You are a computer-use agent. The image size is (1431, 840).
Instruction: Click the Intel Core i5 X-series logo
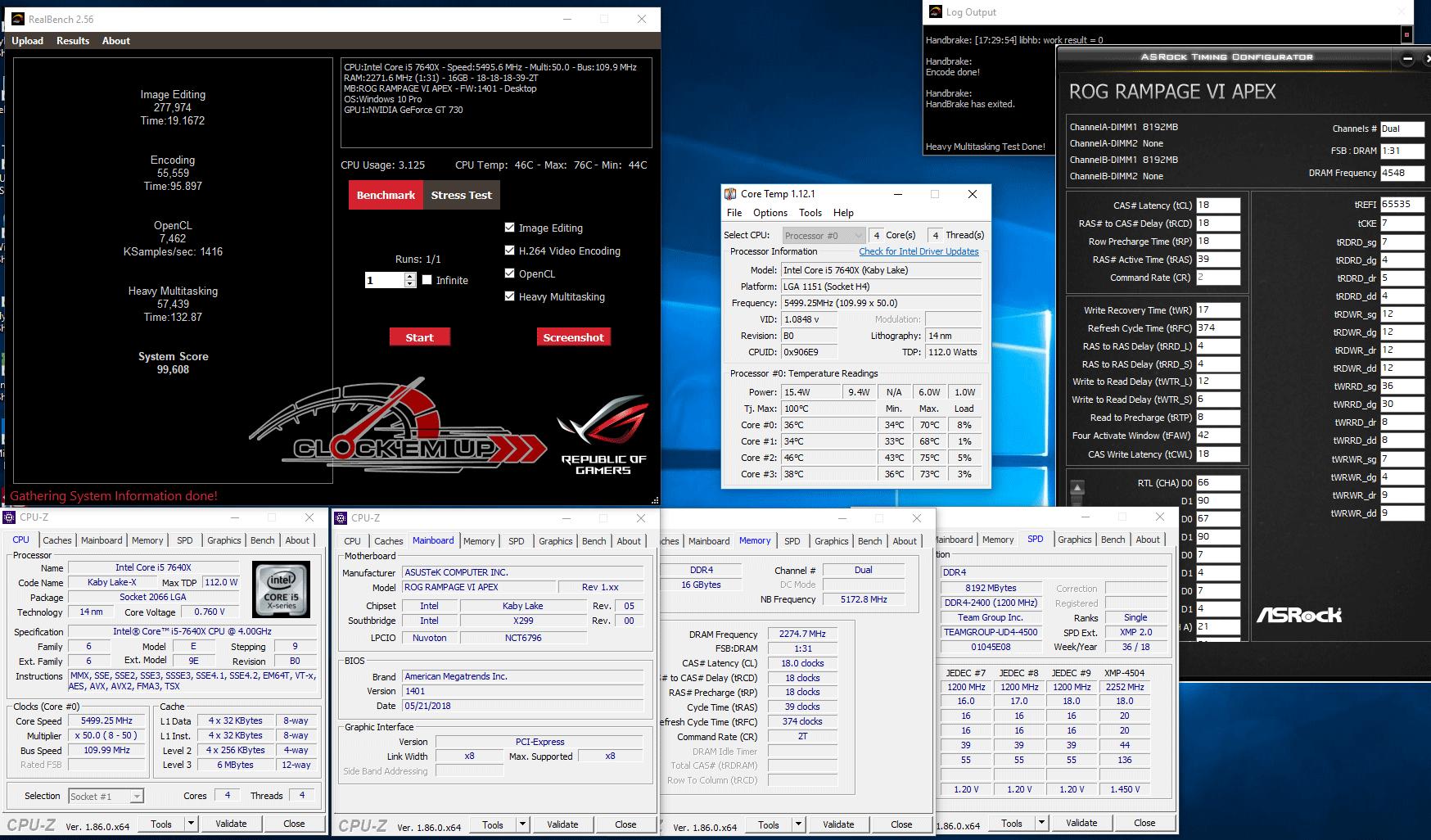click(281, 589)
